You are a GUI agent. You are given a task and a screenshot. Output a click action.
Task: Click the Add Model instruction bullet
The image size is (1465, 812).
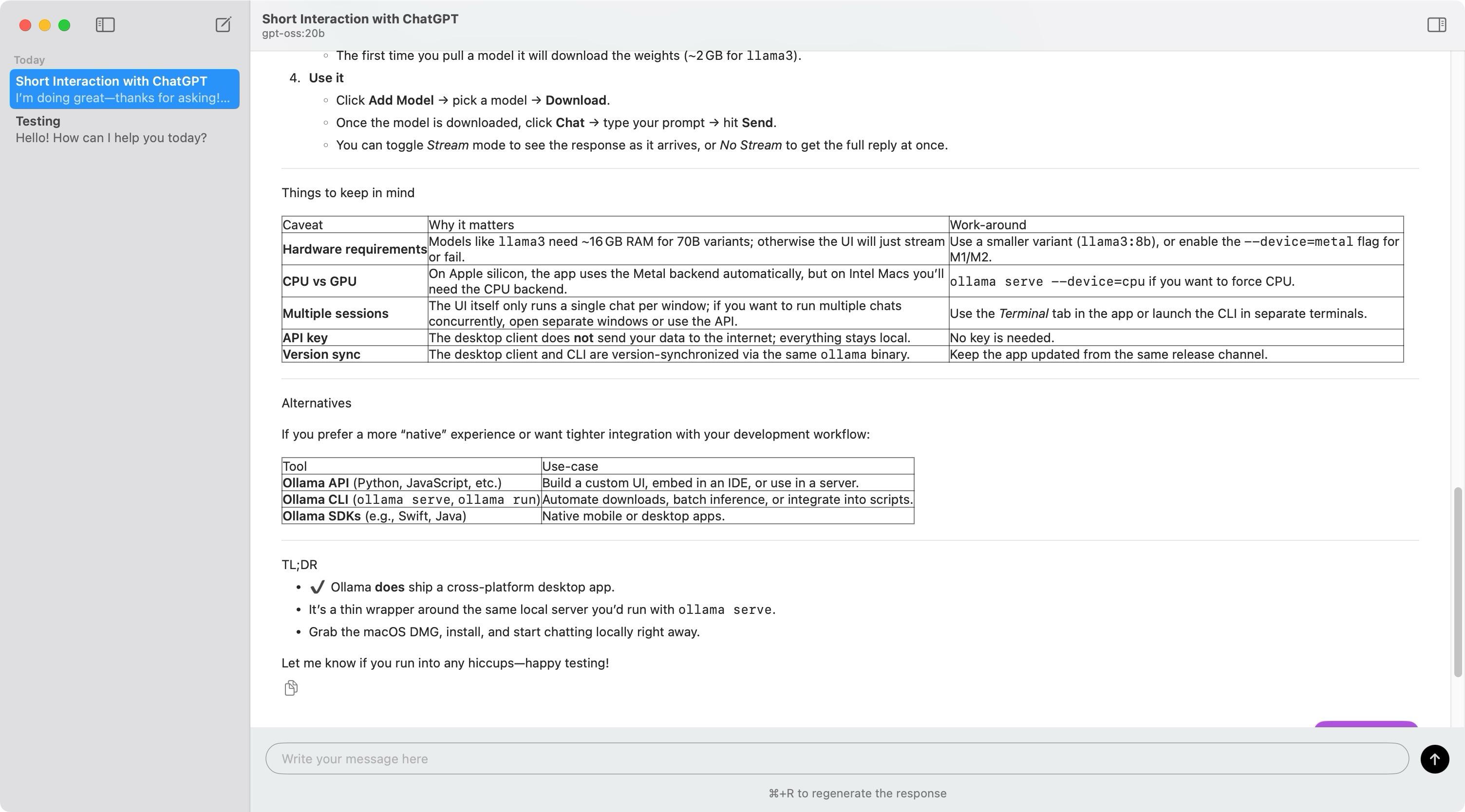pyautogui.click(x=472, y=100)
